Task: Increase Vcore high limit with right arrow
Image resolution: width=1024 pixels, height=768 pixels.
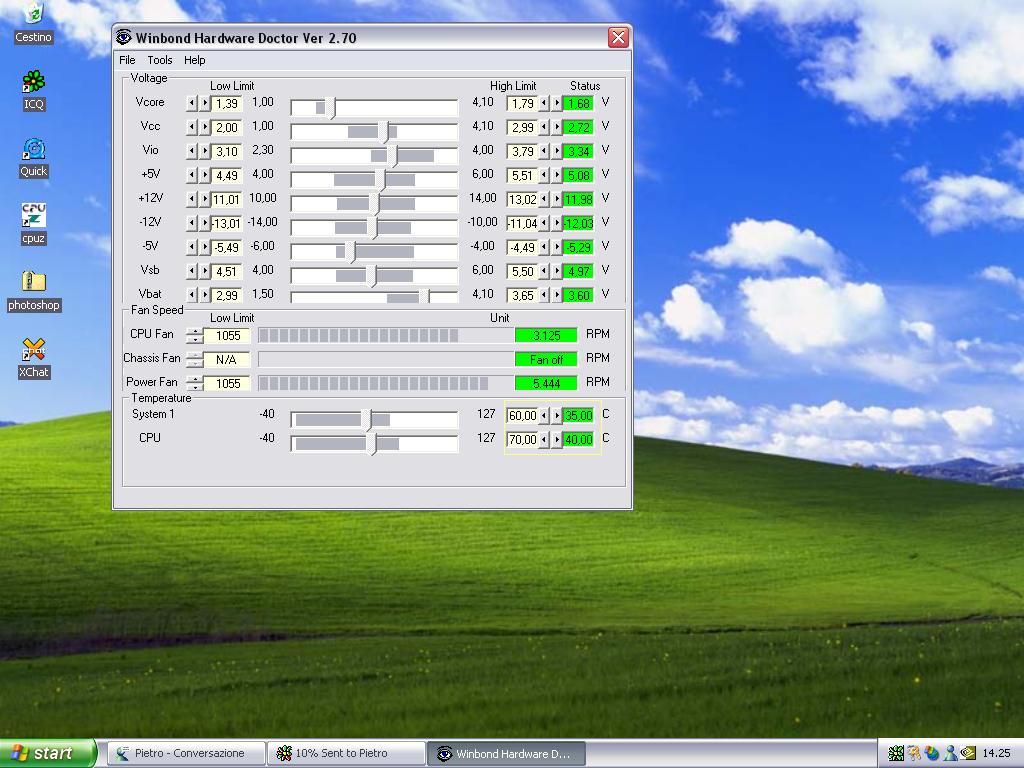Action: pyautogui.click(x=556, y=103)
